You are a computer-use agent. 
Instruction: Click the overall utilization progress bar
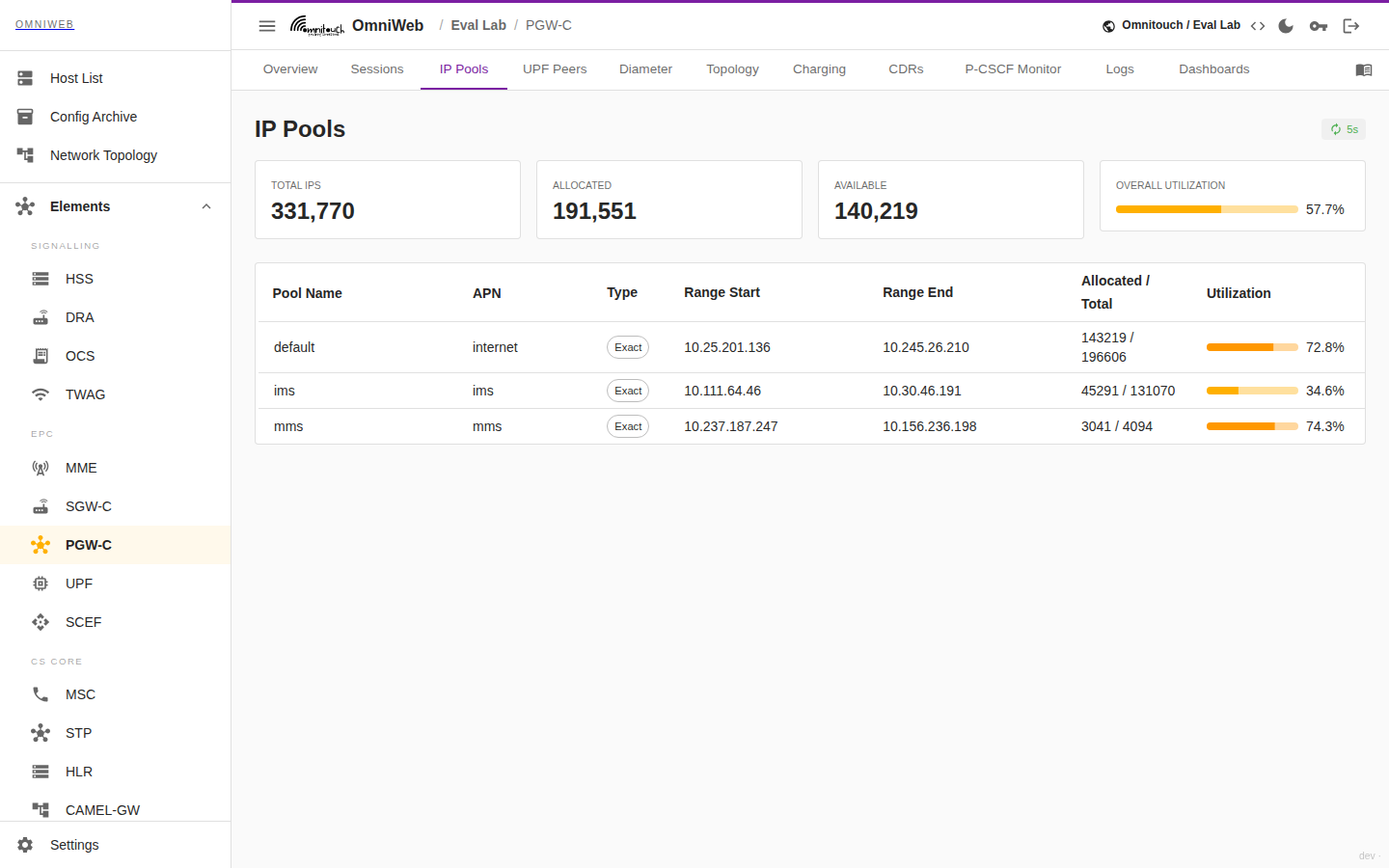tap(1207, 209)
